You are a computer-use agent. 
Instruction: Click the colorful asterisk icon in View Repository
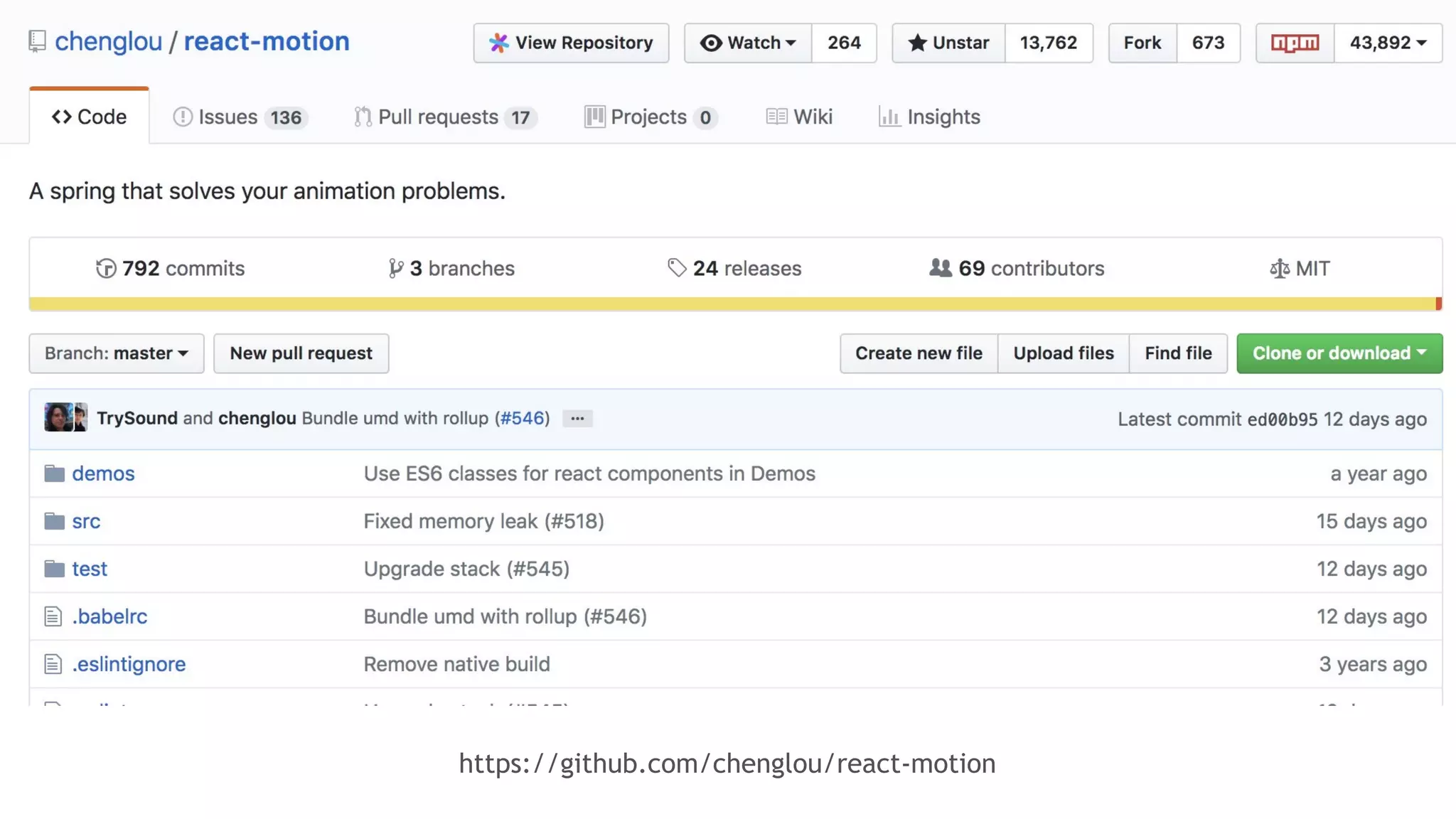tap(498, 43)
